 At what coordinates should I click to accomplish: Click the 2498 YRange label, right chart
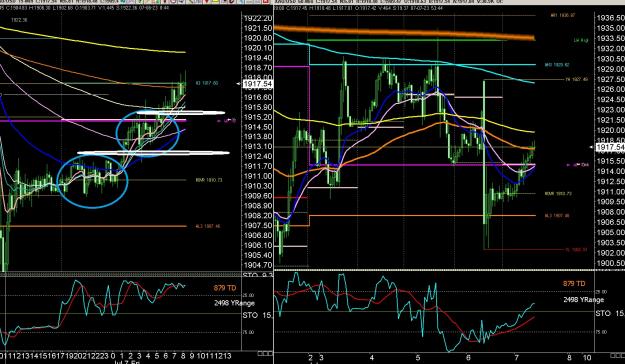coord(584,299)
